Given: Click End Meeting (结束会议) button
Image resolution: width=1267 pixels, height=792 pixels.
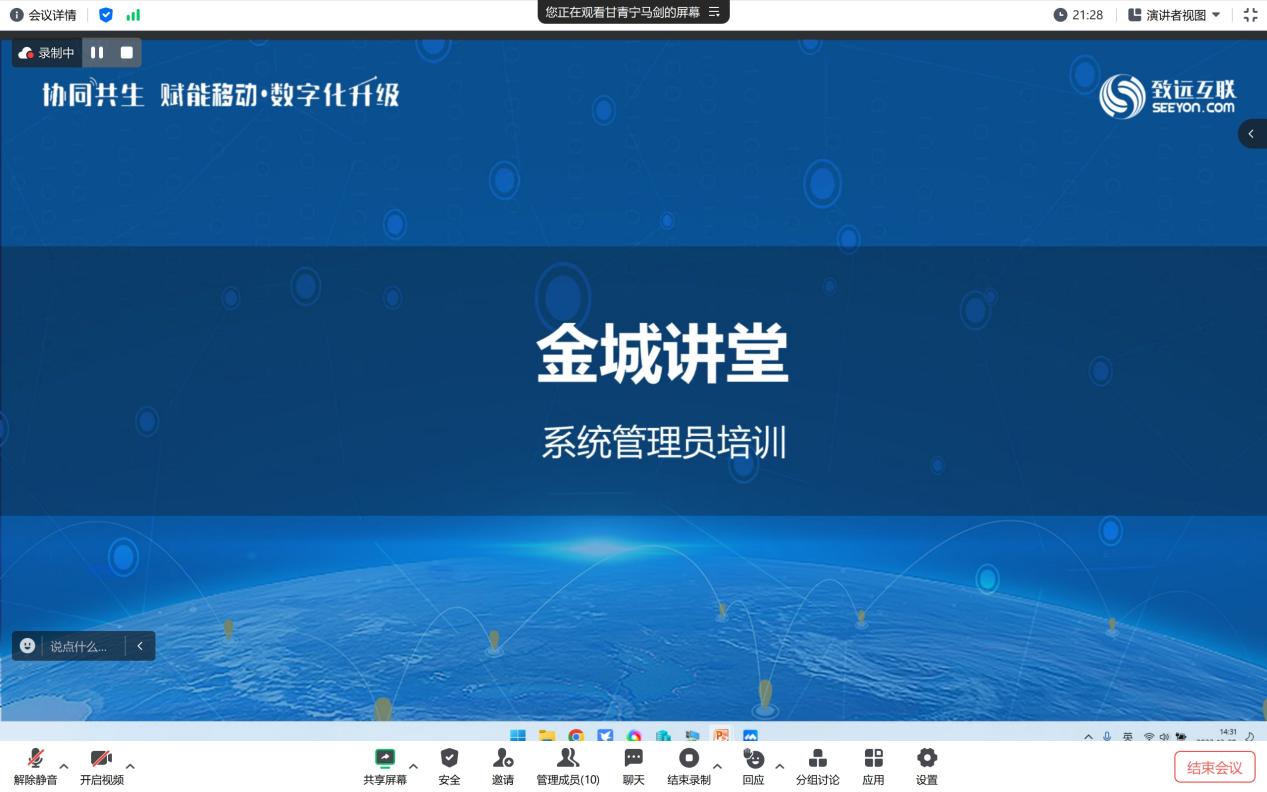Looking at the screenshot, I should [x=1214, y=768].
